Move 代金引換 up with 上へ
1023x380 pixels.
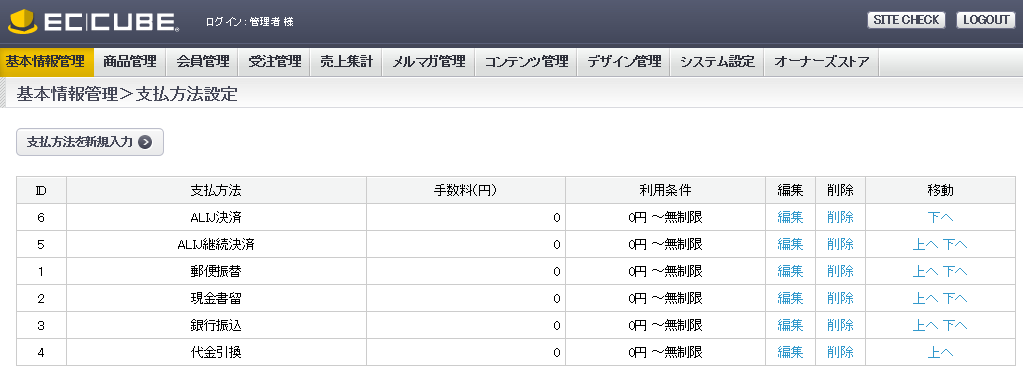[940, 353]
